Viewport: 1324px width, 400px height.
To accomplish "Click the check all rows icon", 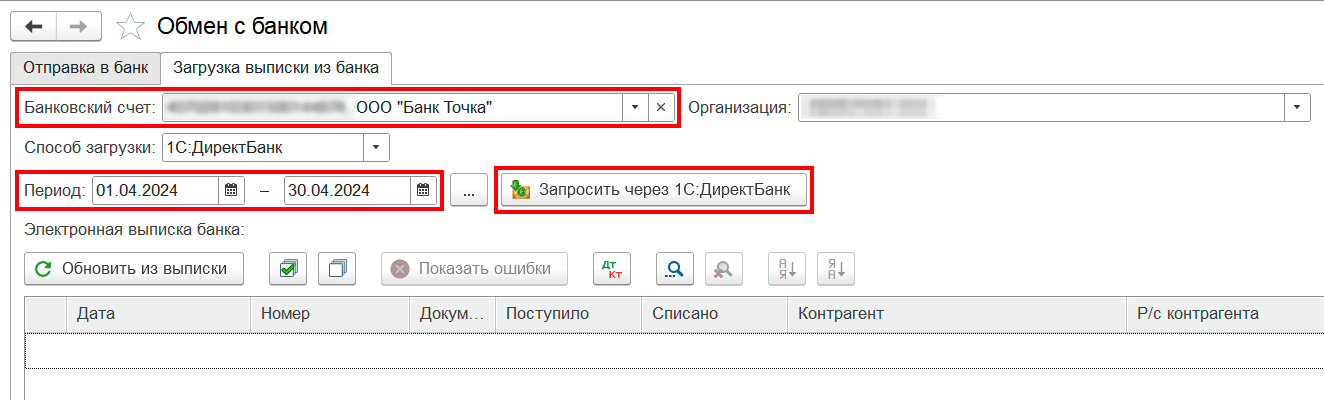I will tap(288, 268).
